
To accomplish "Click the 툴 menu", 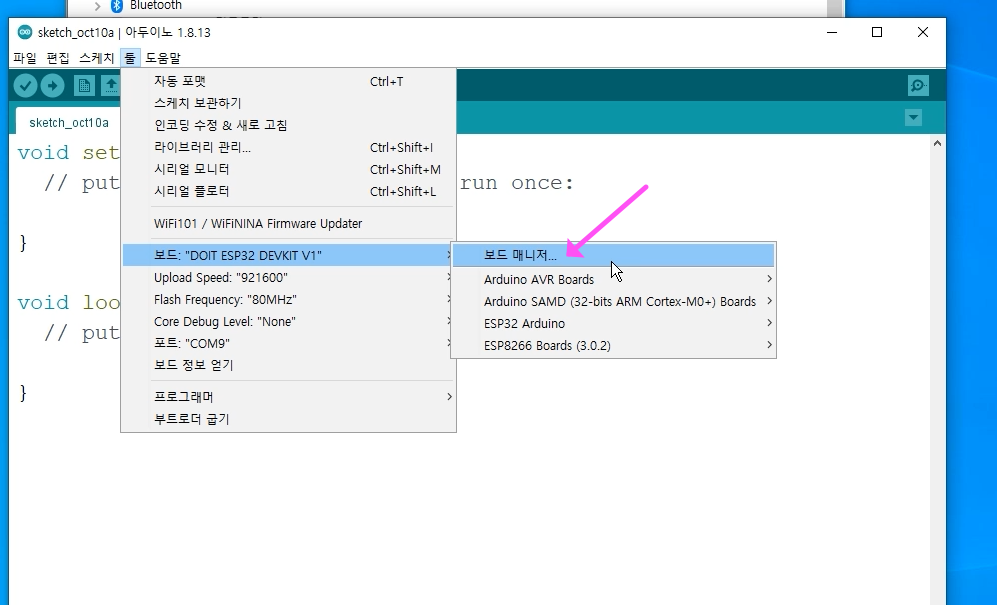I will pyautogui.click(x=130, y=58).
